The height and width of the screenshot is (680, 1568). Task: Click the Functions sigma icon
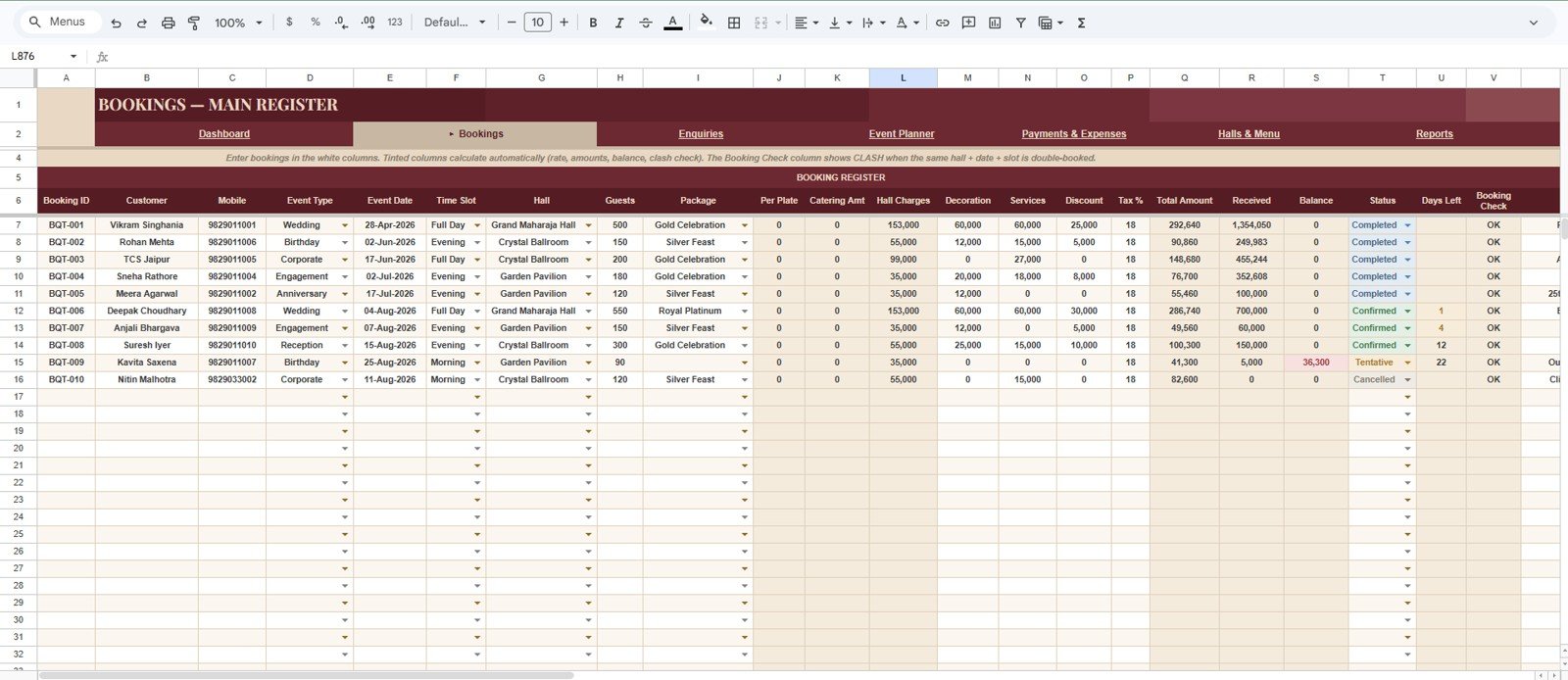(x=1081, y=23)
